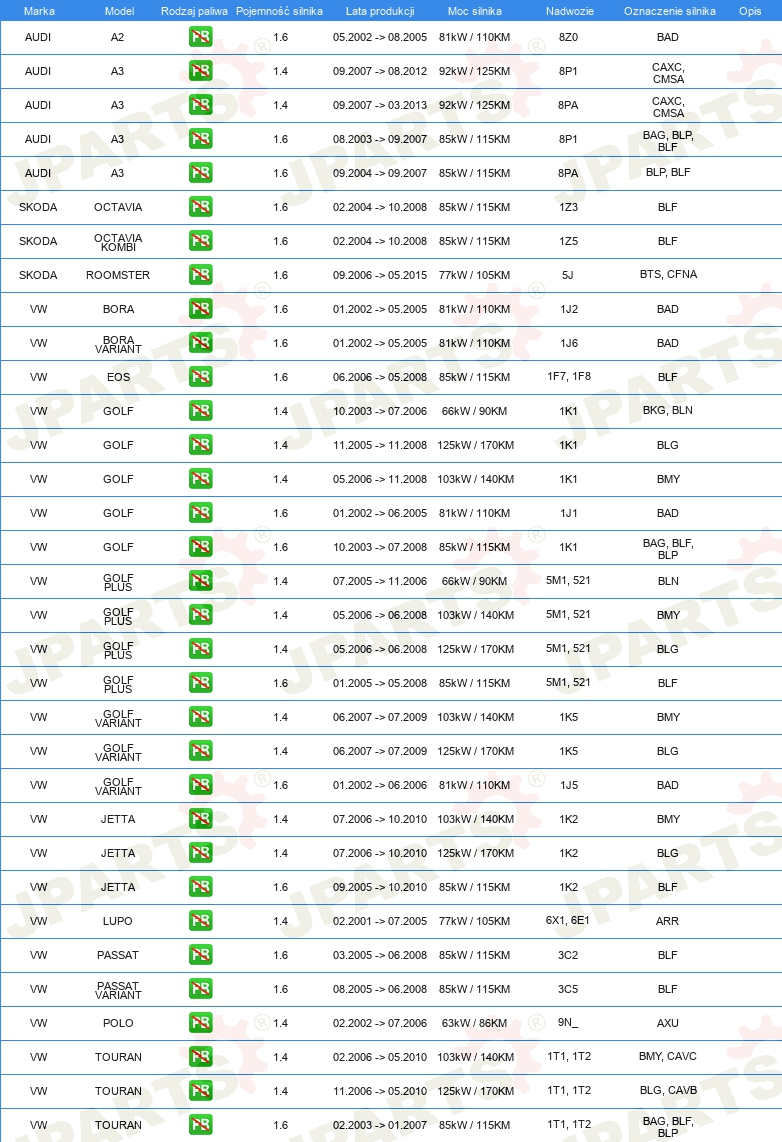Click the fuel icon in the PASSAT 3C2 row
Screen dimensions: 782x1142
200,955
